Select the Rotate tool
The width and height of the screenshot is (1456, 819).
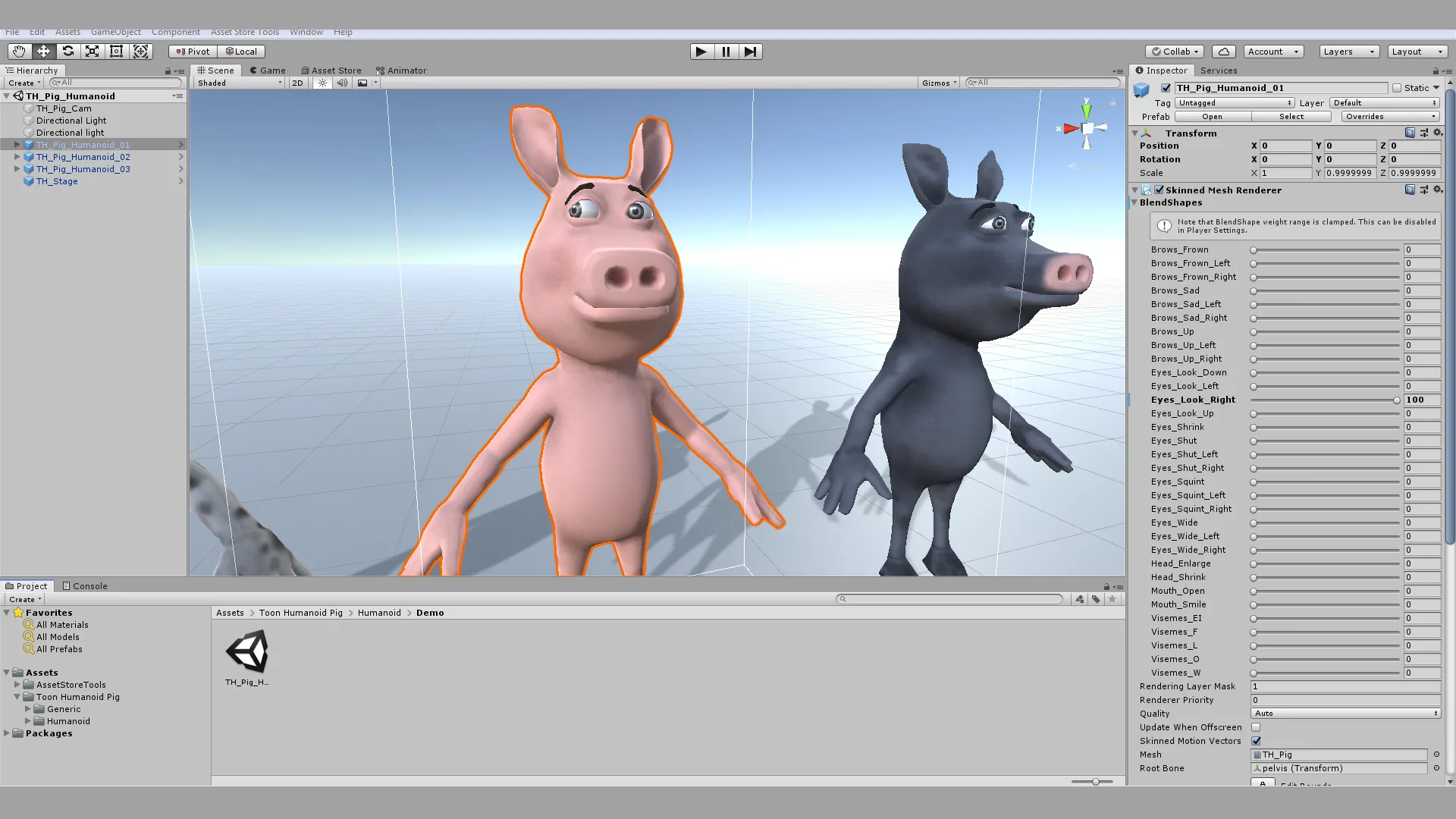tap(67, 52)
